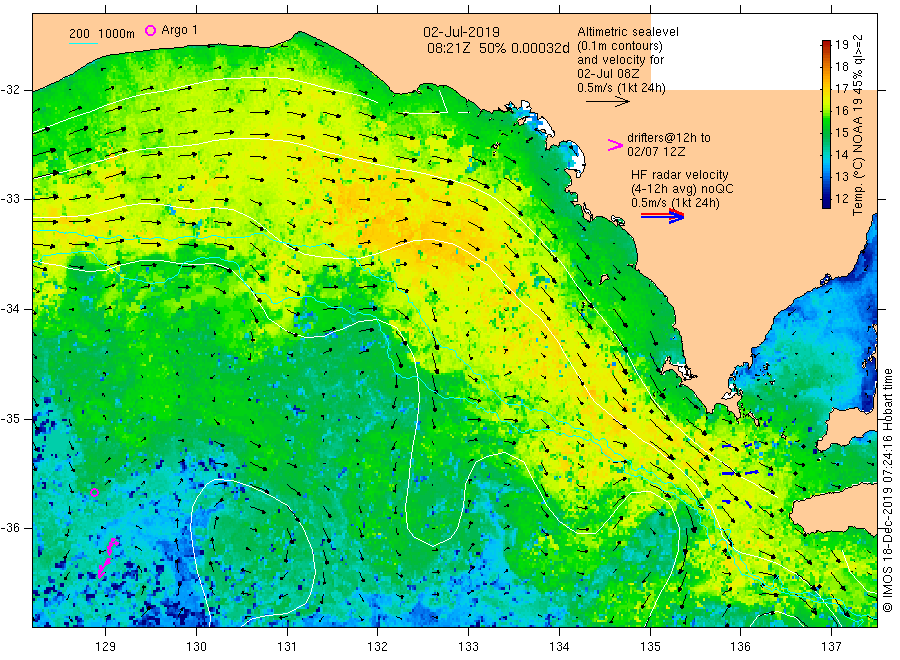
Task: Click the colorbar value 16
Action: (x=841, y=111)
